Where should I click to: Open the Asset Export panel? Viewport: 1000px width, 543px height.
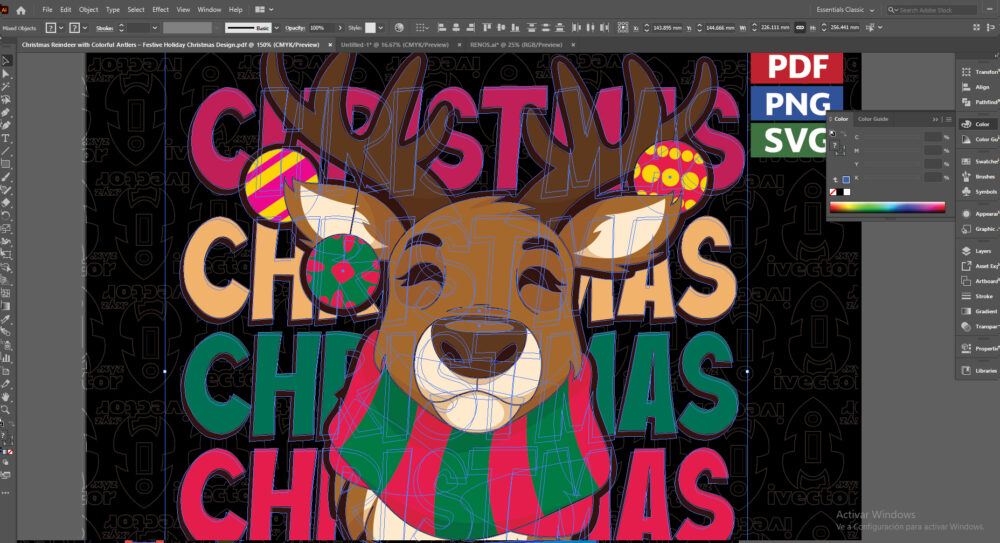[x=981, y=266]
